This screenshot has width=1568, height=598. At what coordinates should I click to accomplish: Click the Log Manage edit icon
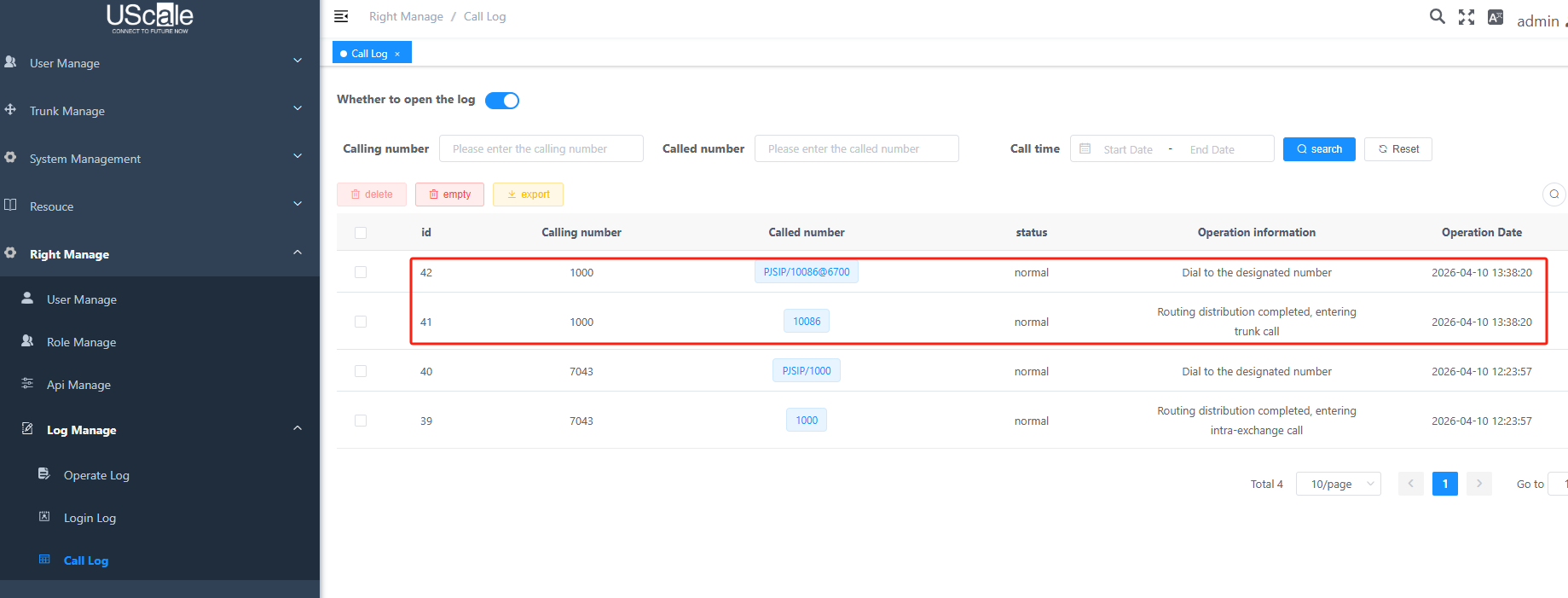(27, 428)
